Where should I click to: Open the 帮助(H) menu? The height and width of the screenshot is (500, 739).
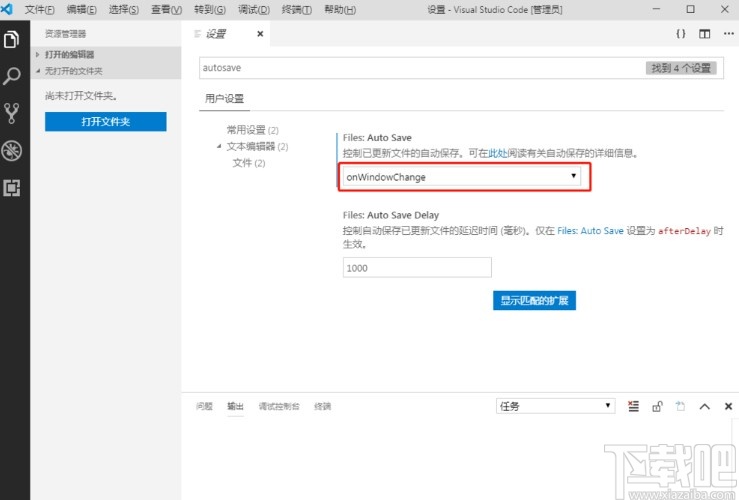[x=340, y=9]
